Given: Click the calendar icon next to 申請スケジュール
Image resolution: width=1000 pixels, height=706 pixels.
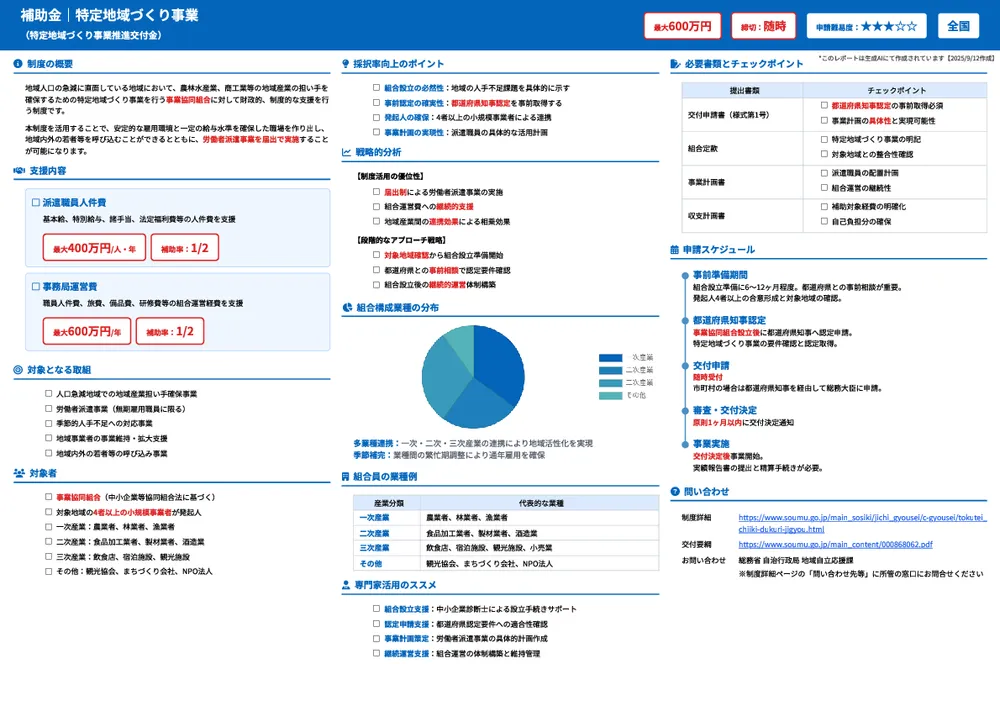Looking at the screenshot, I should coord(675,249).
